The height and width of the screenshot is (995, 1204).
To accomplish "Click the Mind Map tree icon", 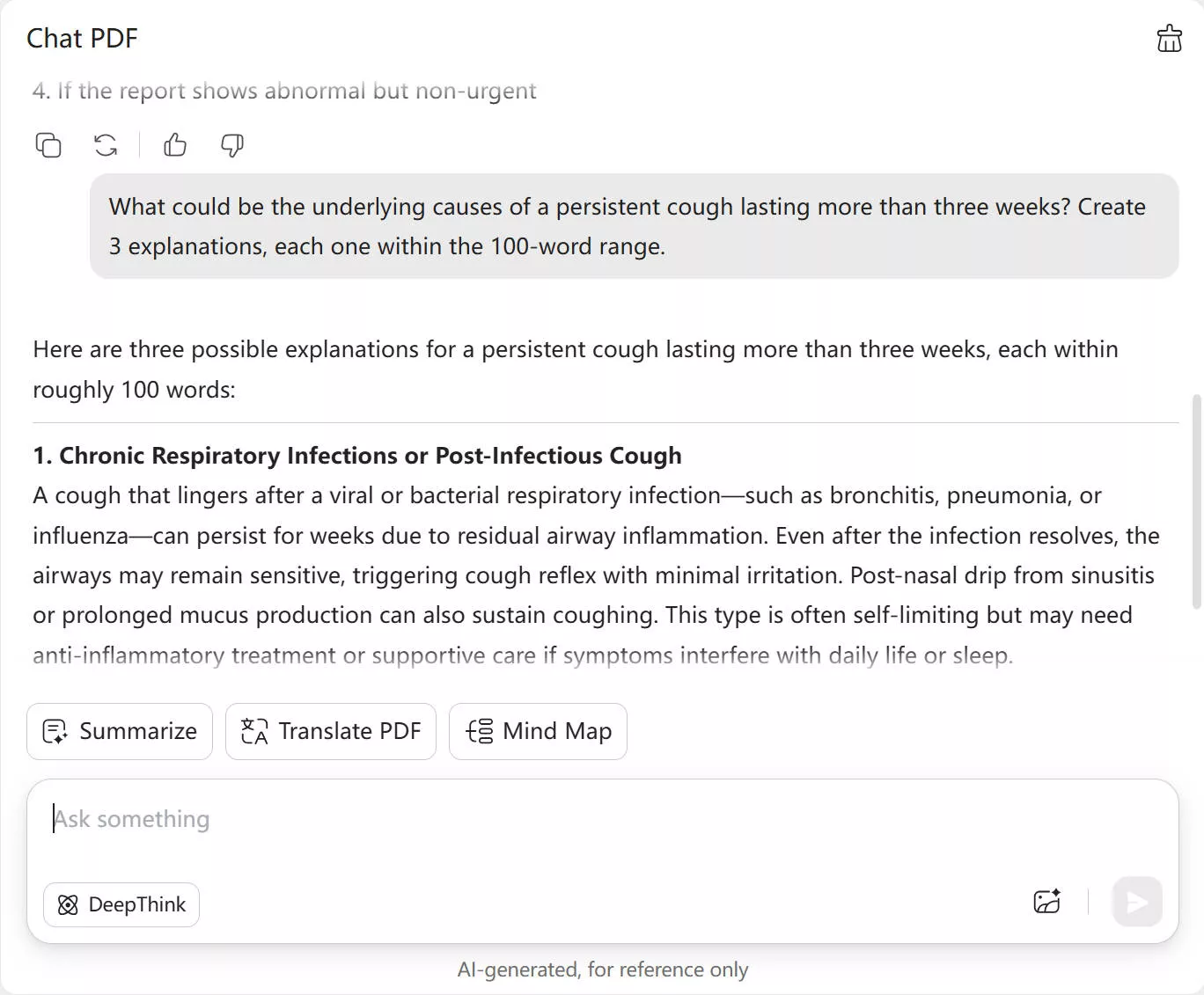I will 480,731.
